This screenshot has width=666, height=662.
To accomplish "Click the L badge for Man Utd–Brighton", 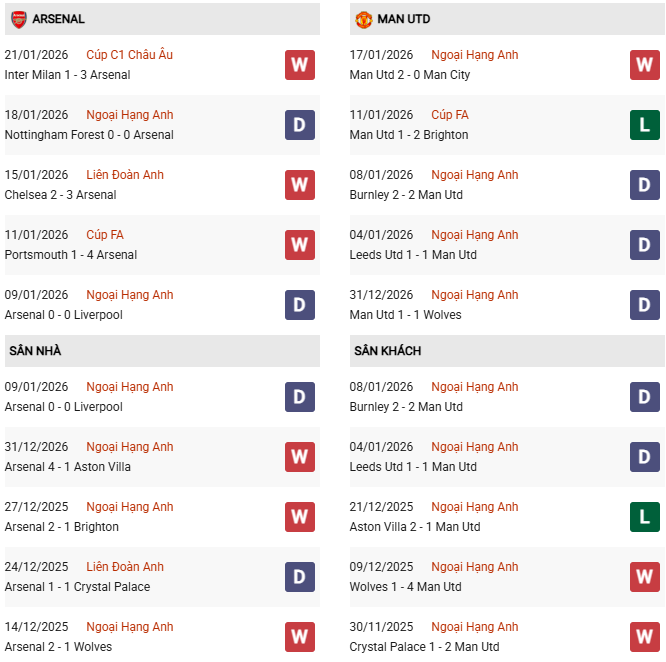I will click(645, 125).
